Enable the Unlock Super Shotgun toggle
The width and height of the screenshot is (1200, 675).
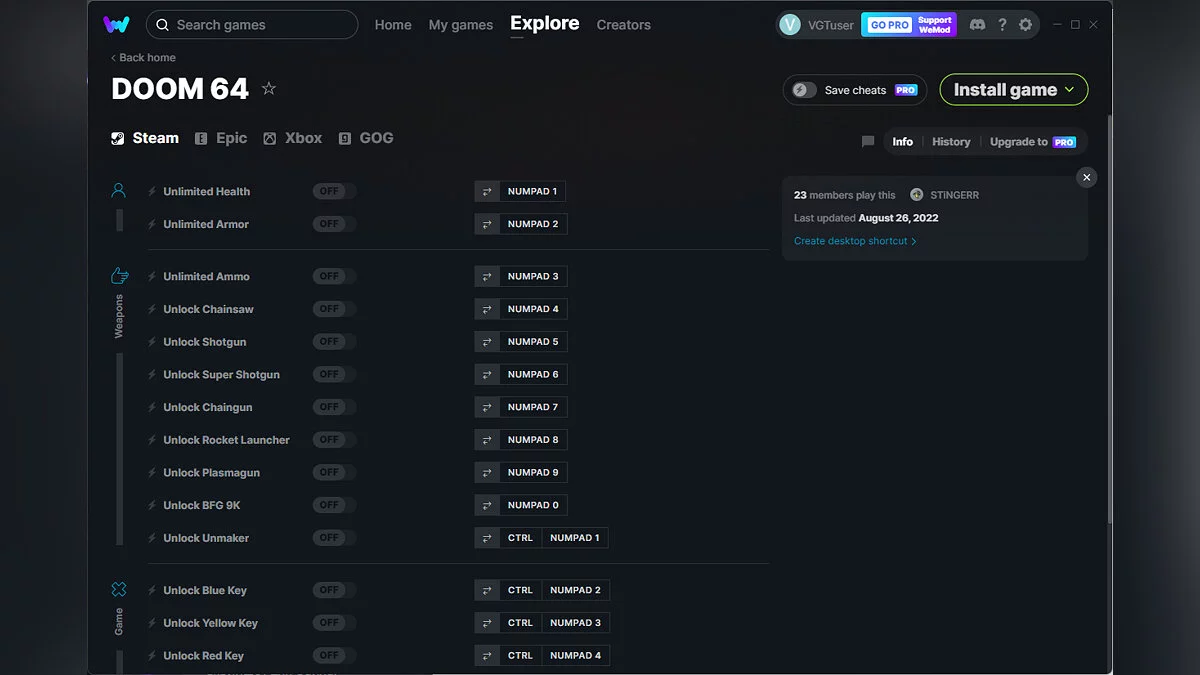[334, 374]
